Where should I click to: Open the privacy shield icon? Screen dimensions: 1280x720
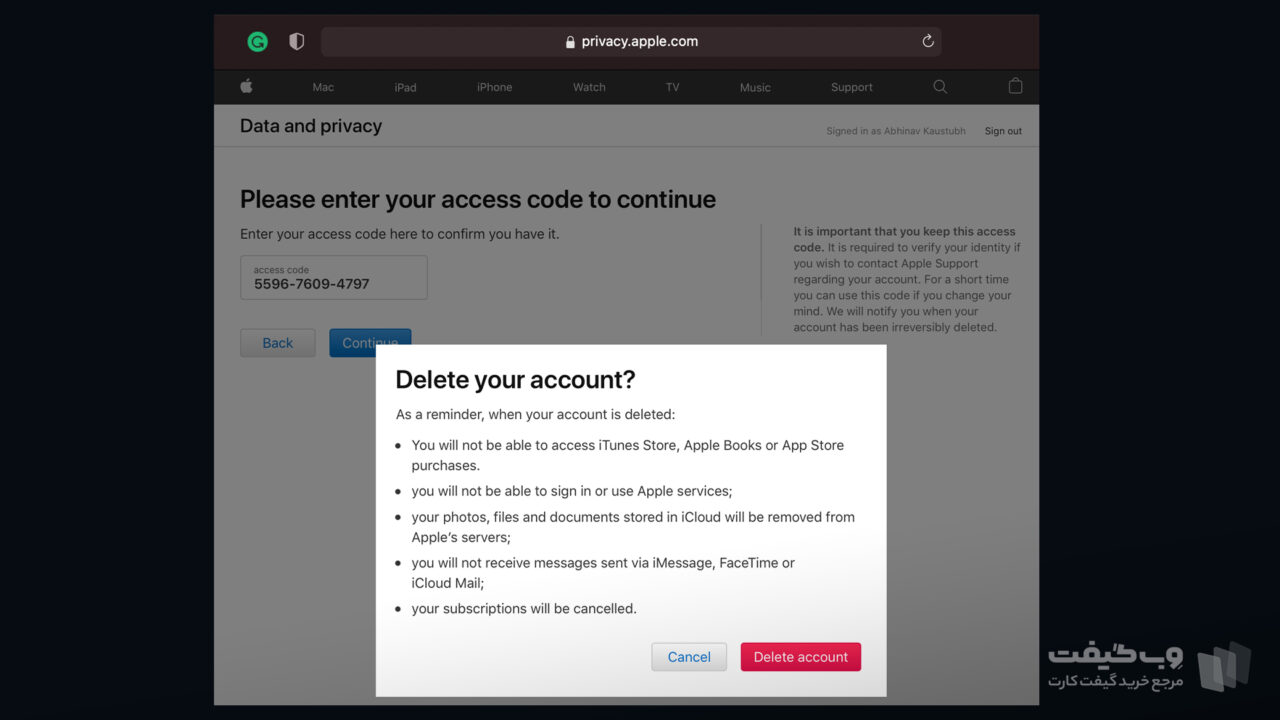(x=296, y=42)
